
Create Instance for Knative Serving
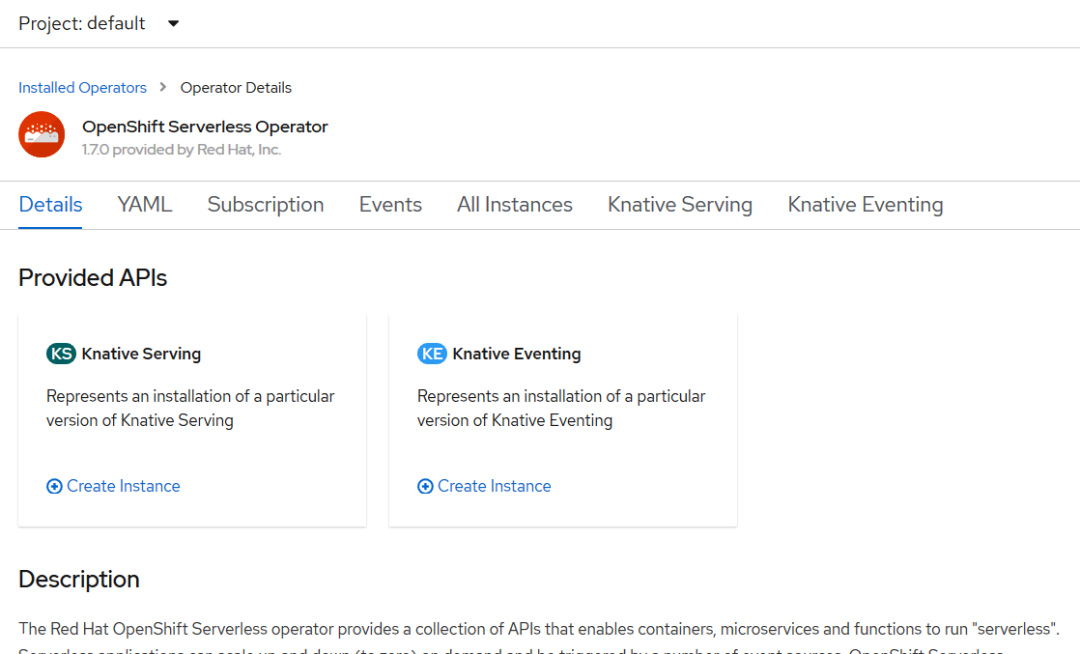(x=114, y=486)
